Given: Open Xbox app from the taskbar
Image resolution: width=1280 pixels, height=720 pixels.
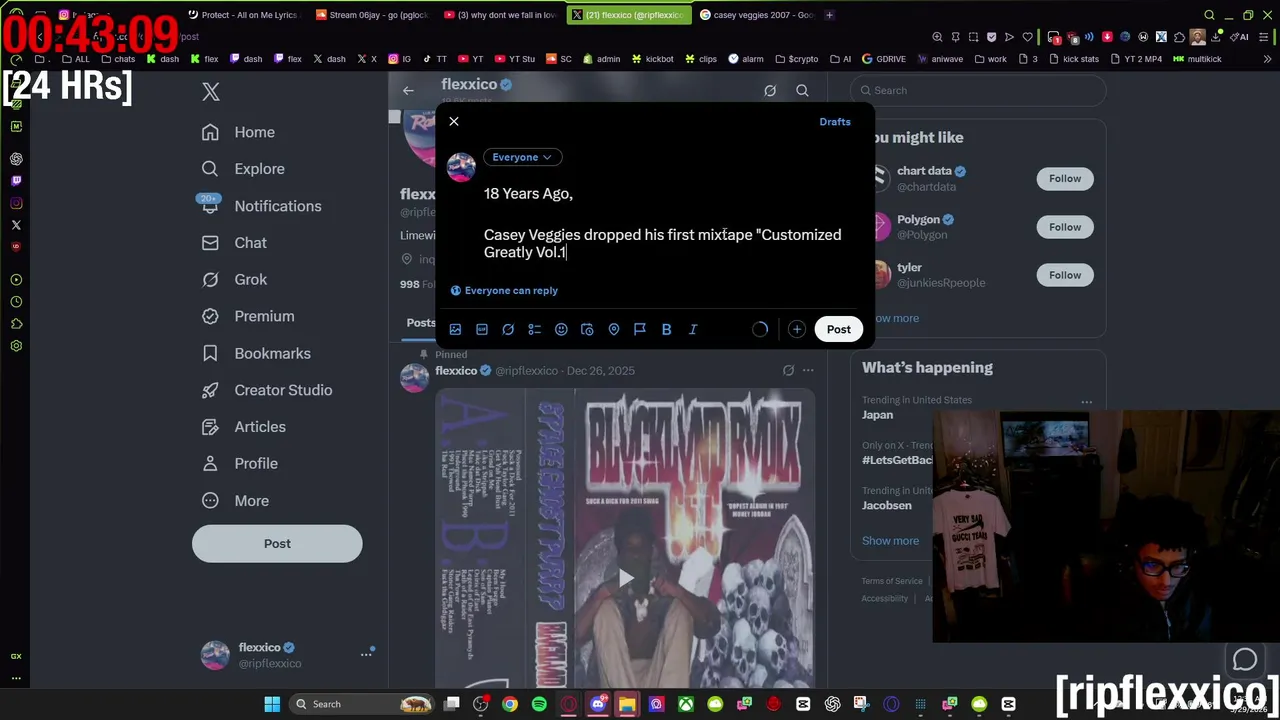Looking at the screenshot, I should (686, 704).
